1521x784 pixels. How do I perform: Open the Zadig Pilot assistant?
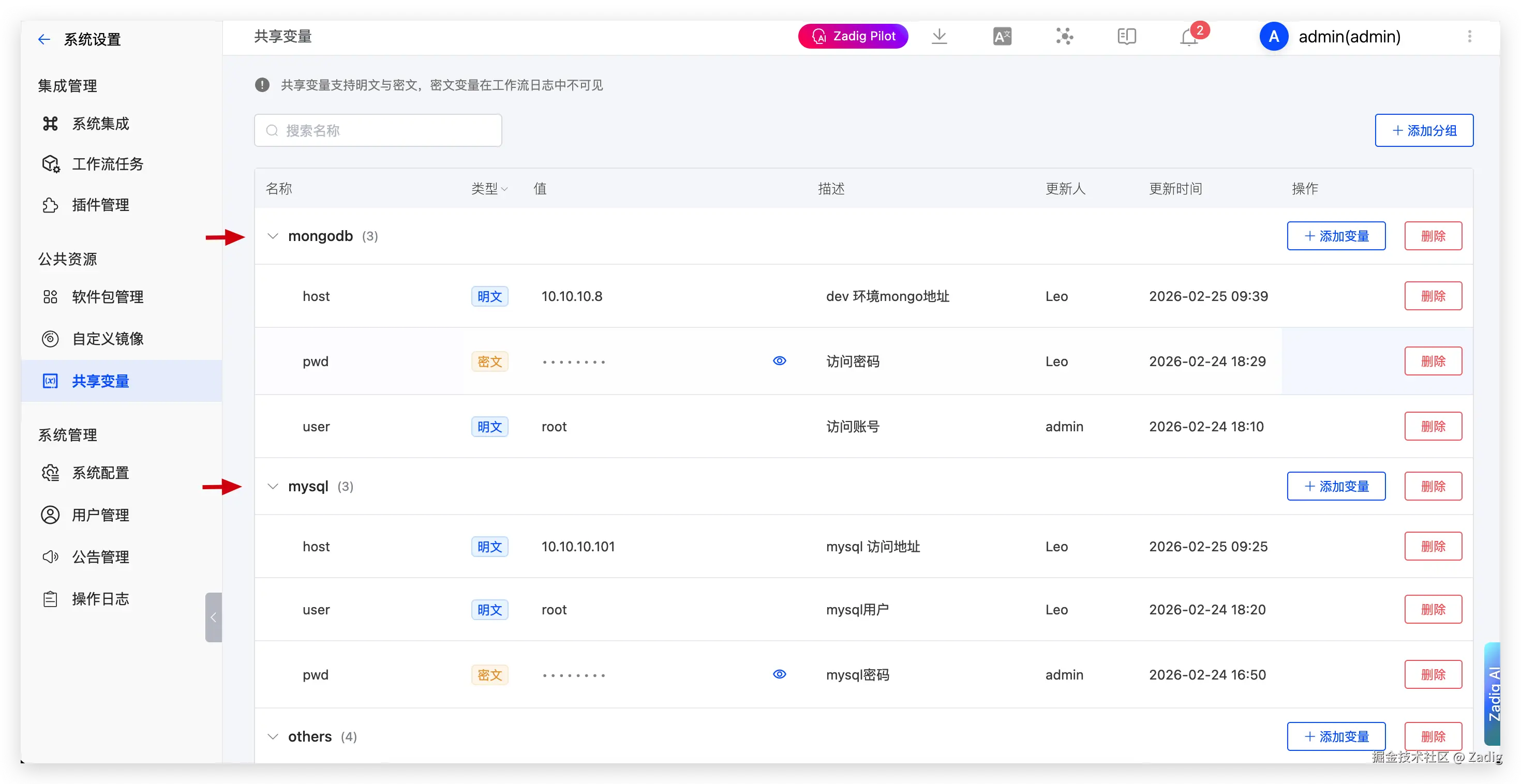853,37
